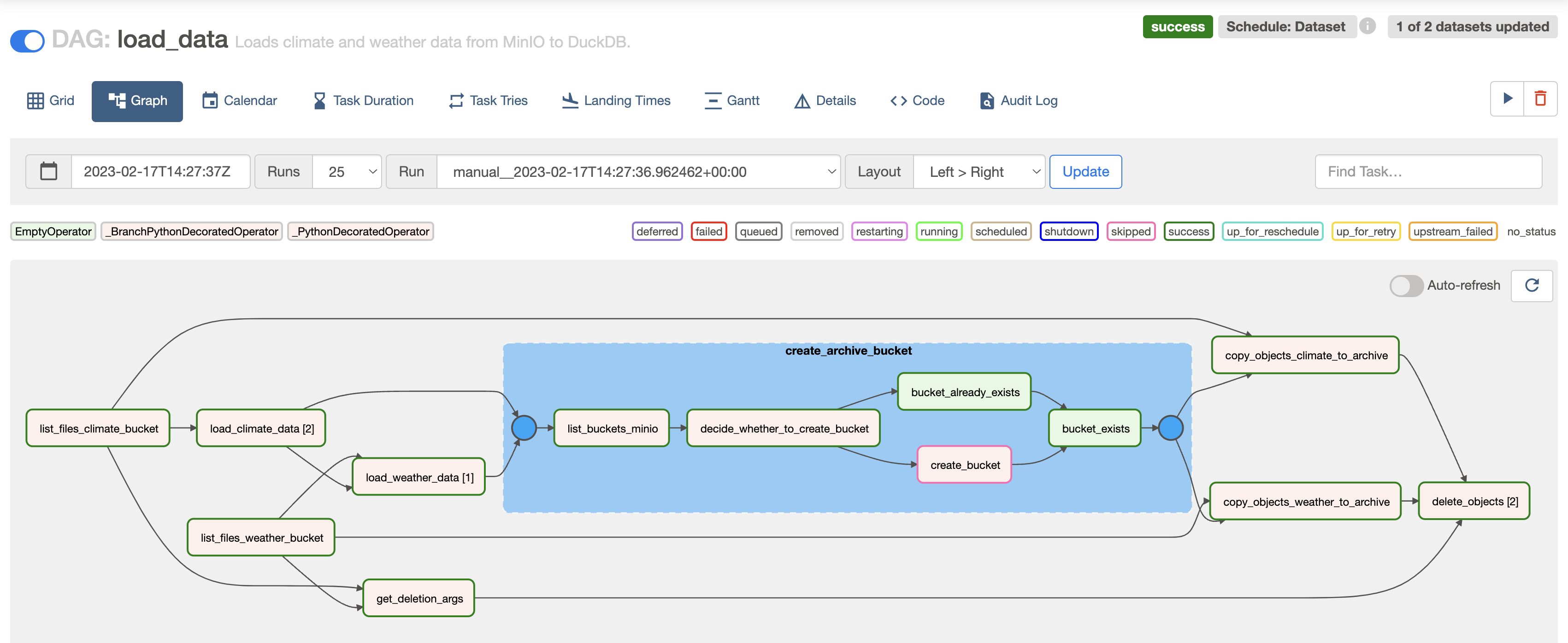Screen dimensions: 1568x643
Task: Open the Runs count dropdown
Action: point(347,171)
